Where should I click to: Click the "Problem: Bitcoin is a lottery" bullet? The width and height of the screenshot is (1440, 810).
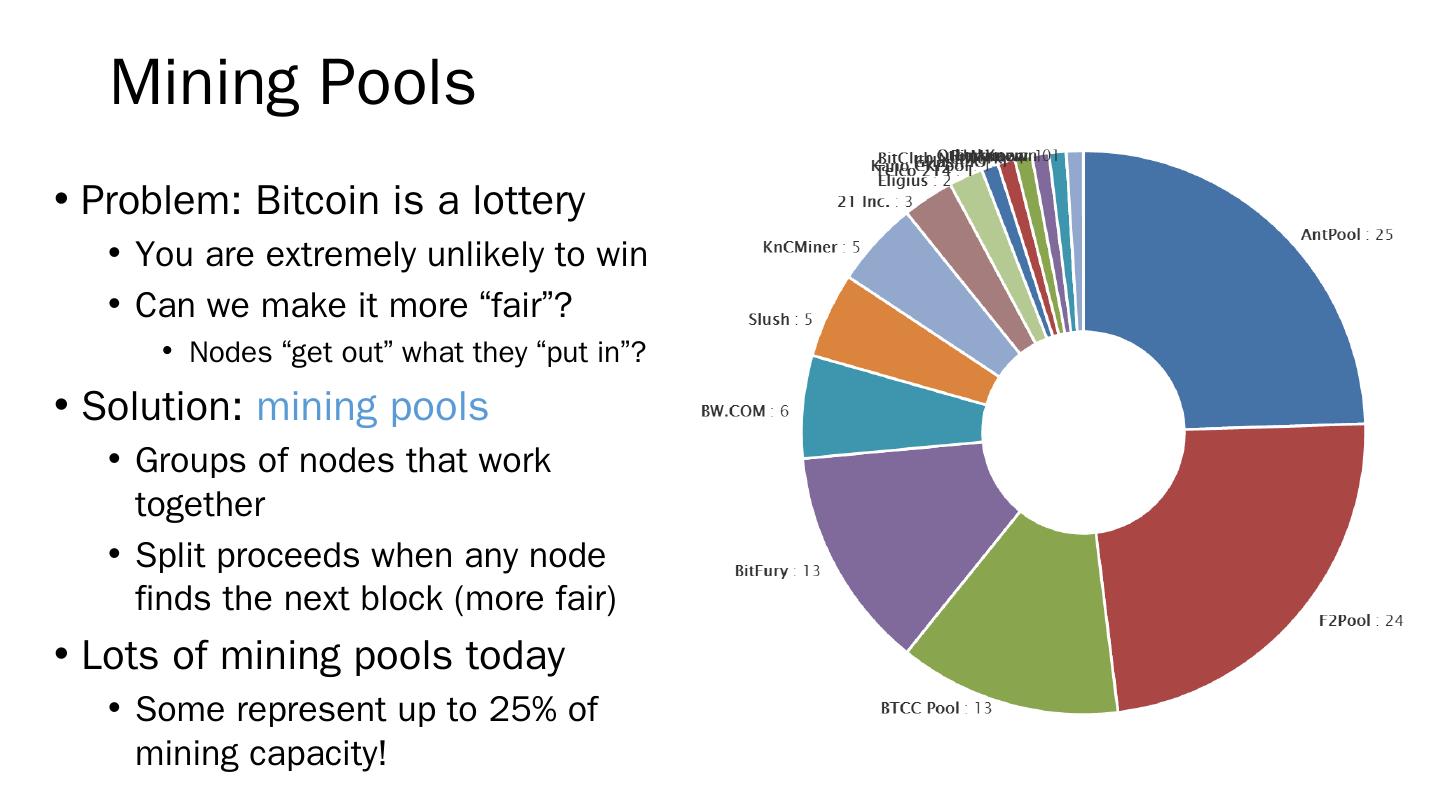(x=332, y=201)
